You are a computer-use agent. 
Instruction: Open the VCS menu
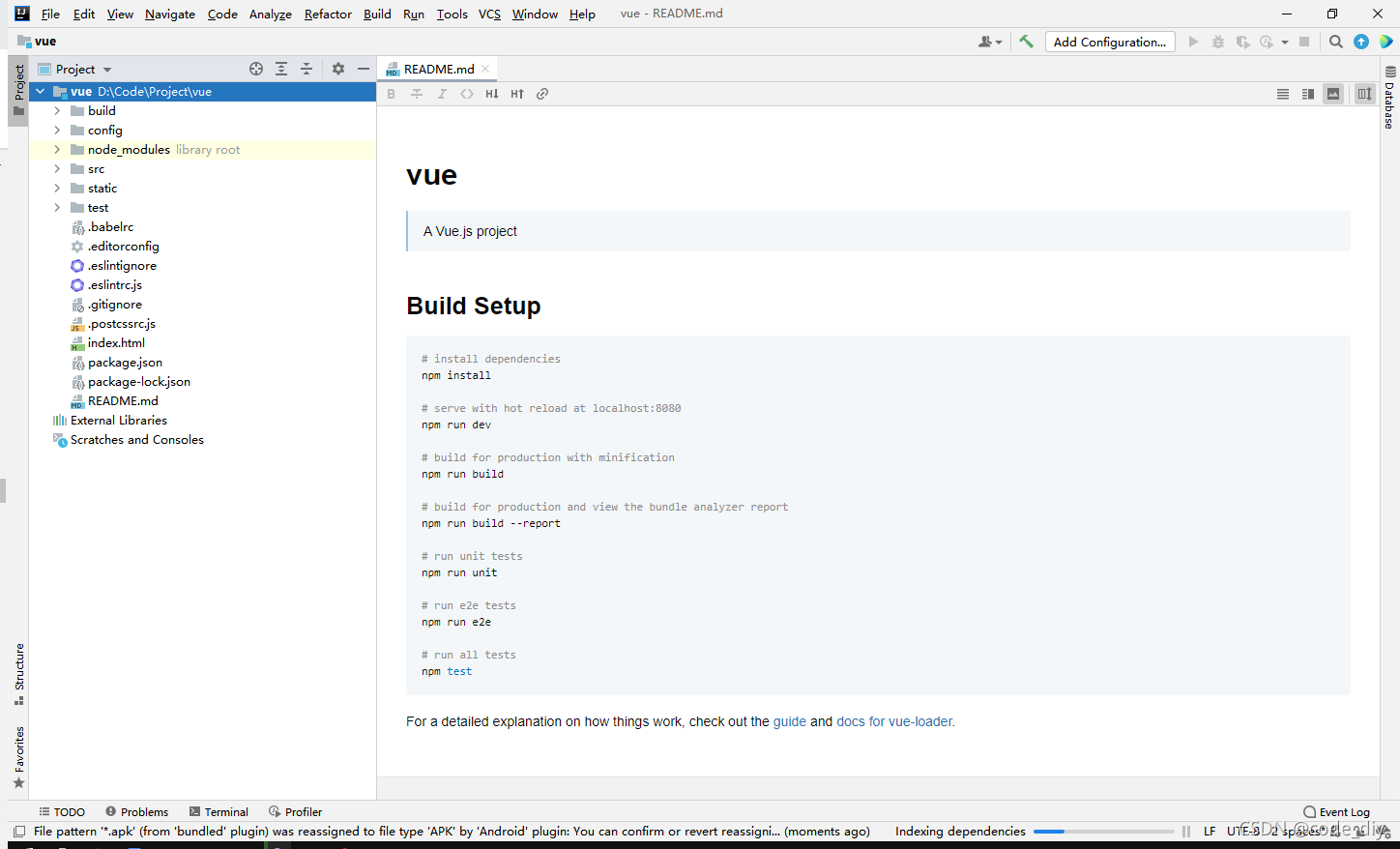[x=489, y=14]
